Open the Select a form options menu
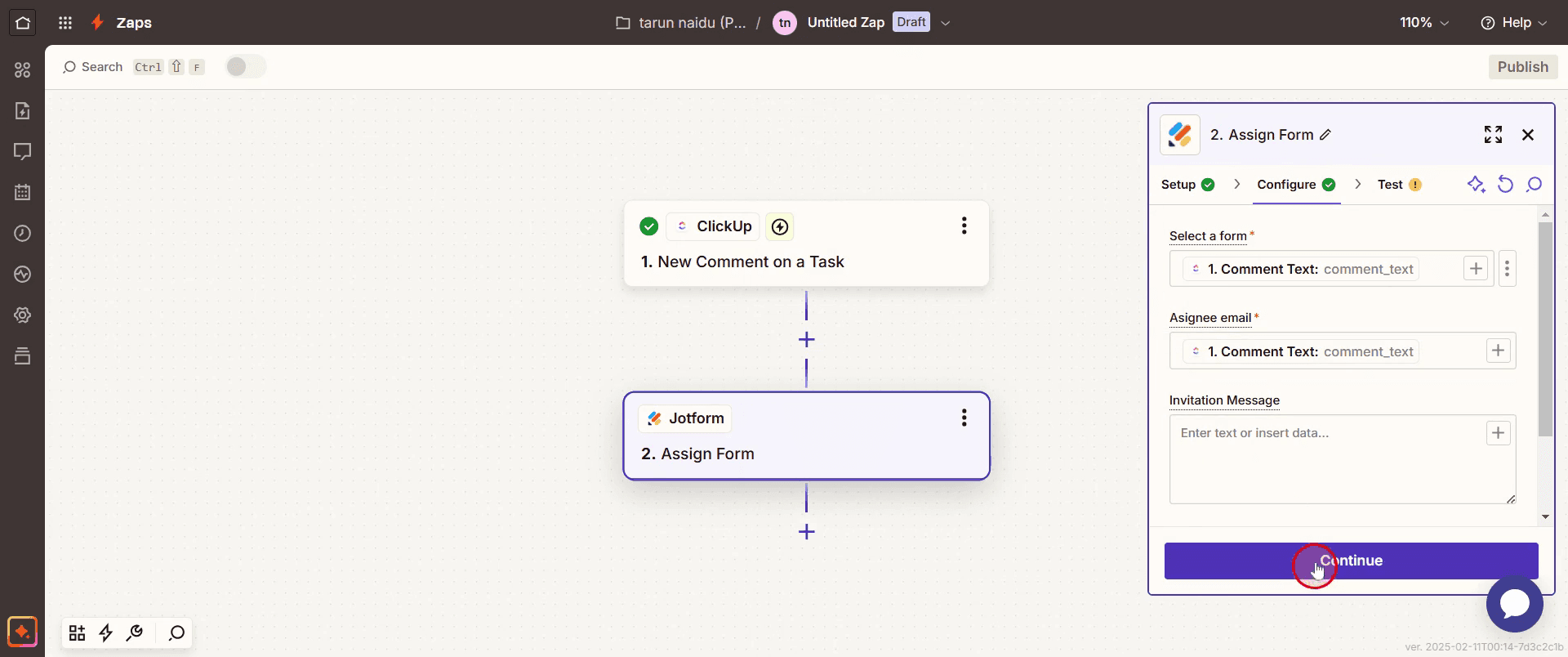1568x657 pixels. coord(1507,269)
